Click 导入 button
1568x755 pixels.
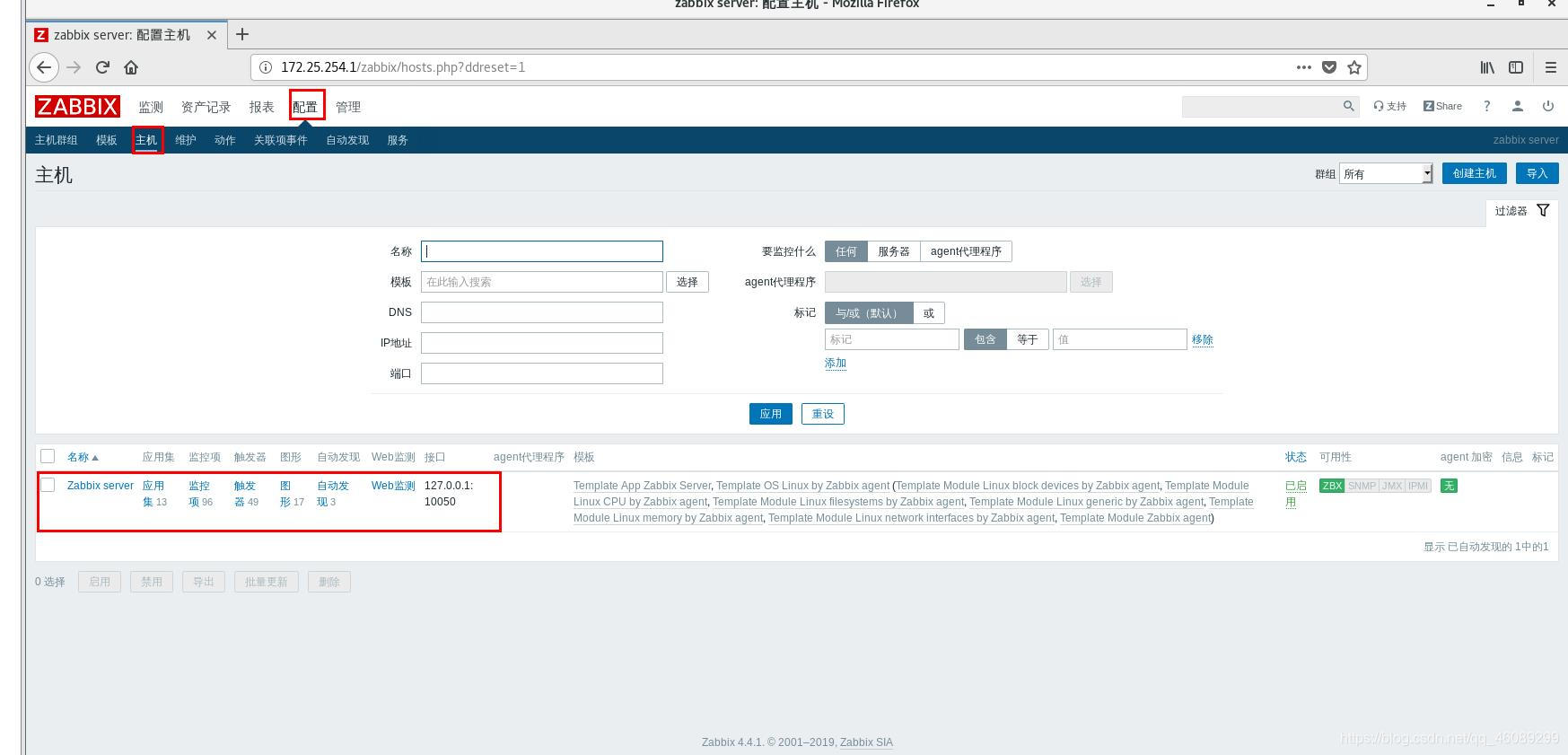1537,173
